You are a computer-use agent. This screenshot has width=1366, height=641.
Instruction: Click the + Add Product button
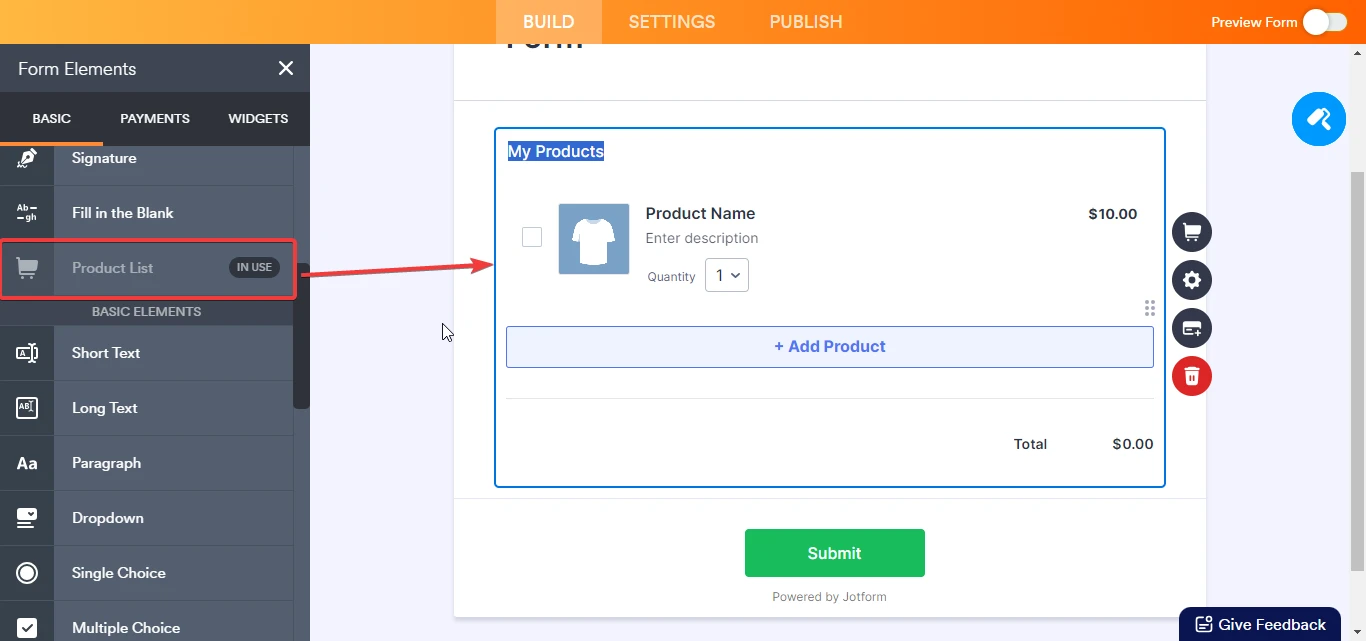point(829,346)
